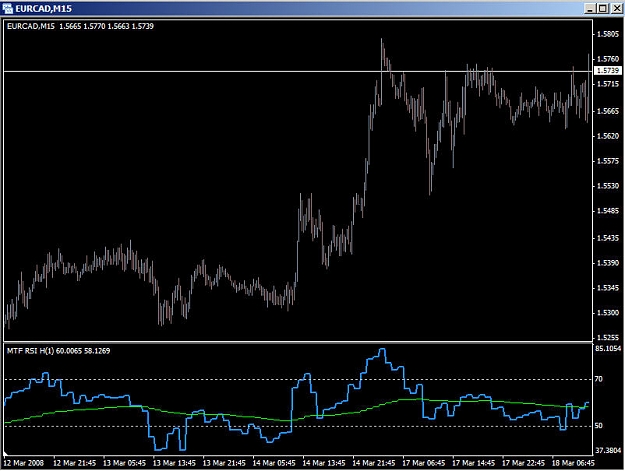The image size is (625, 471).
Task: Click the RSI scale minimum 37.3804
Action: coord(608,451)
